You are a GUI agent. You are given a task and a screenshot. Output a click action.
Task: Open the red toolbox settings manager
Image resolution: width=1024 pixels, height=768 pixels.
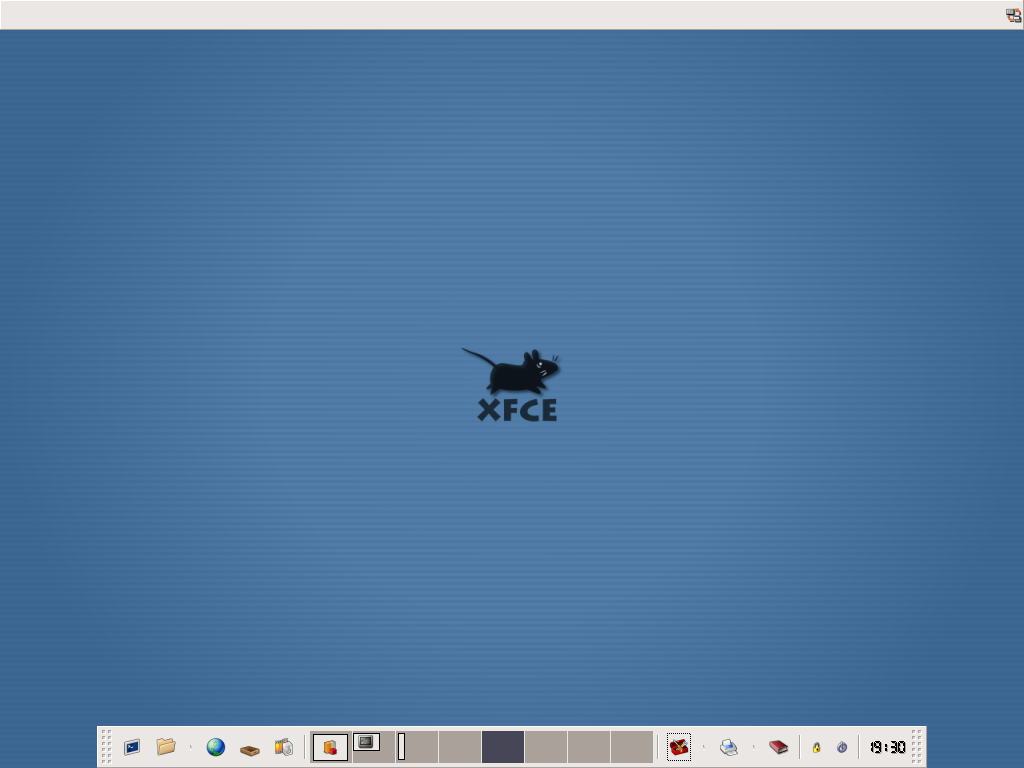click(x=679, y=747)
